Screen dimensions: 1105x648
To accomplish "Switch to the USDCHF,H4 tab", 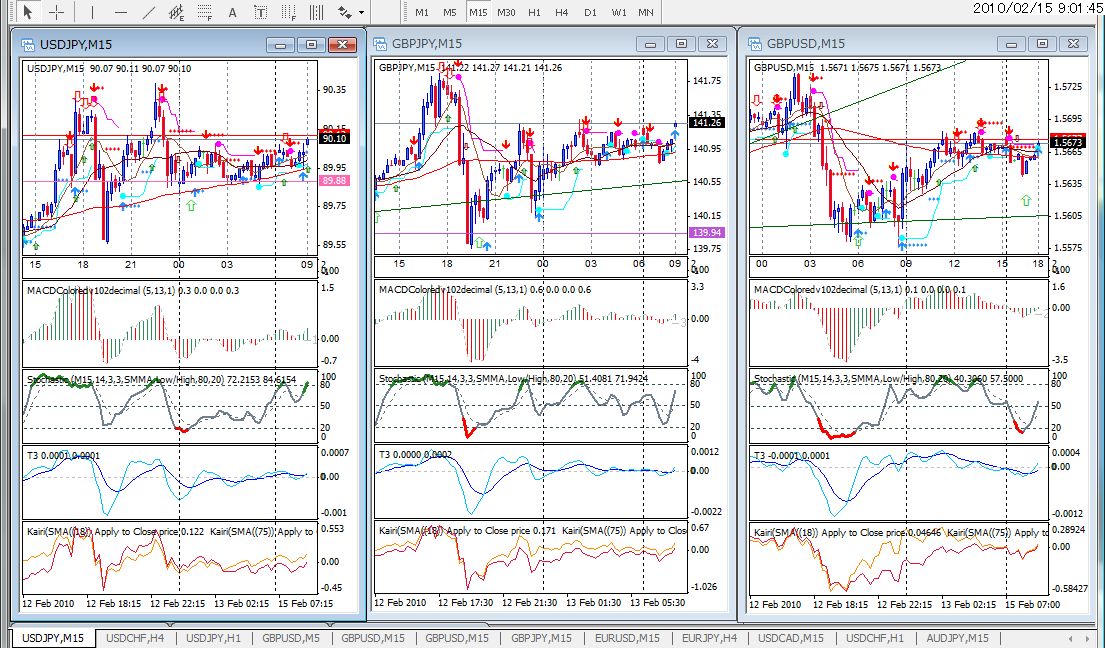I will click(x=135, y=638).
